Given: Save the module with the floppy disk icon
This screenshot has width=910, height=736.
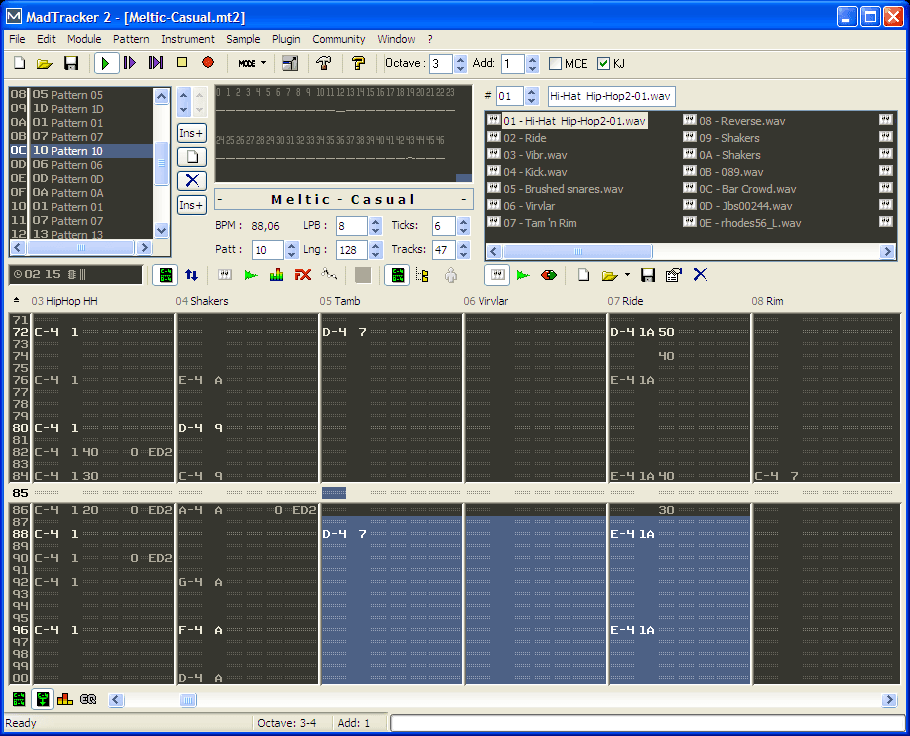Looking at the screenshot, I should (x=70, y=63).
